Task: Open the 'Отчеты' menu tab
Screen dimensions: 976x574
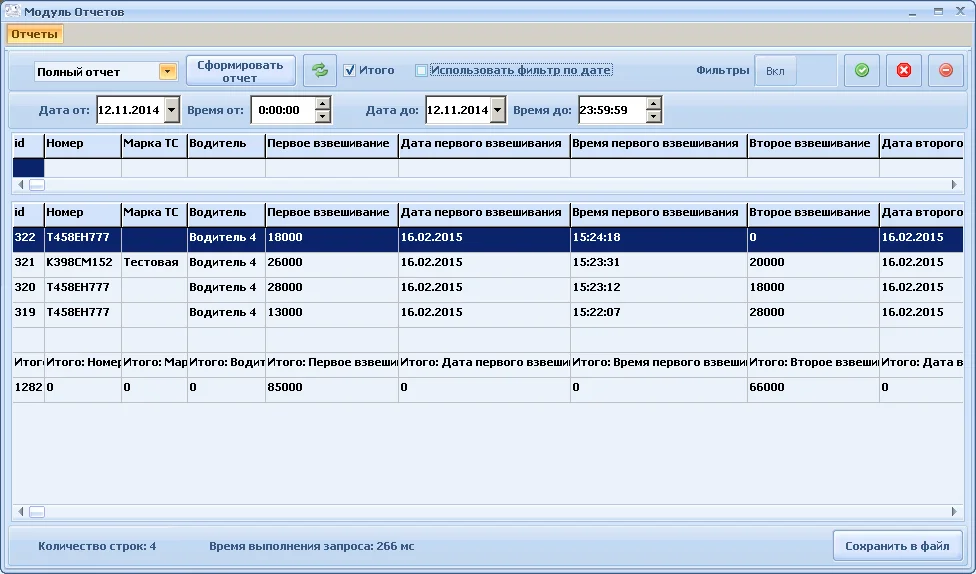Action: click(35, 34)
